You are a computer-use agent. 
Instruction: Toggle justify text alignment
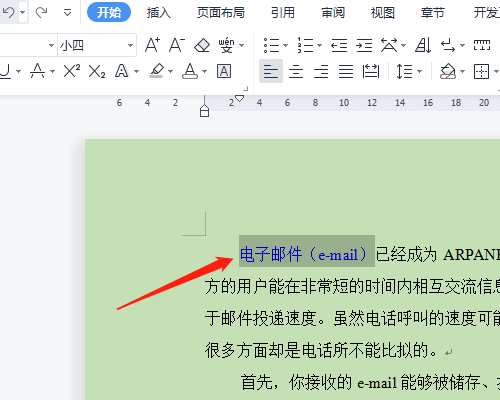[x=346, y=71]
